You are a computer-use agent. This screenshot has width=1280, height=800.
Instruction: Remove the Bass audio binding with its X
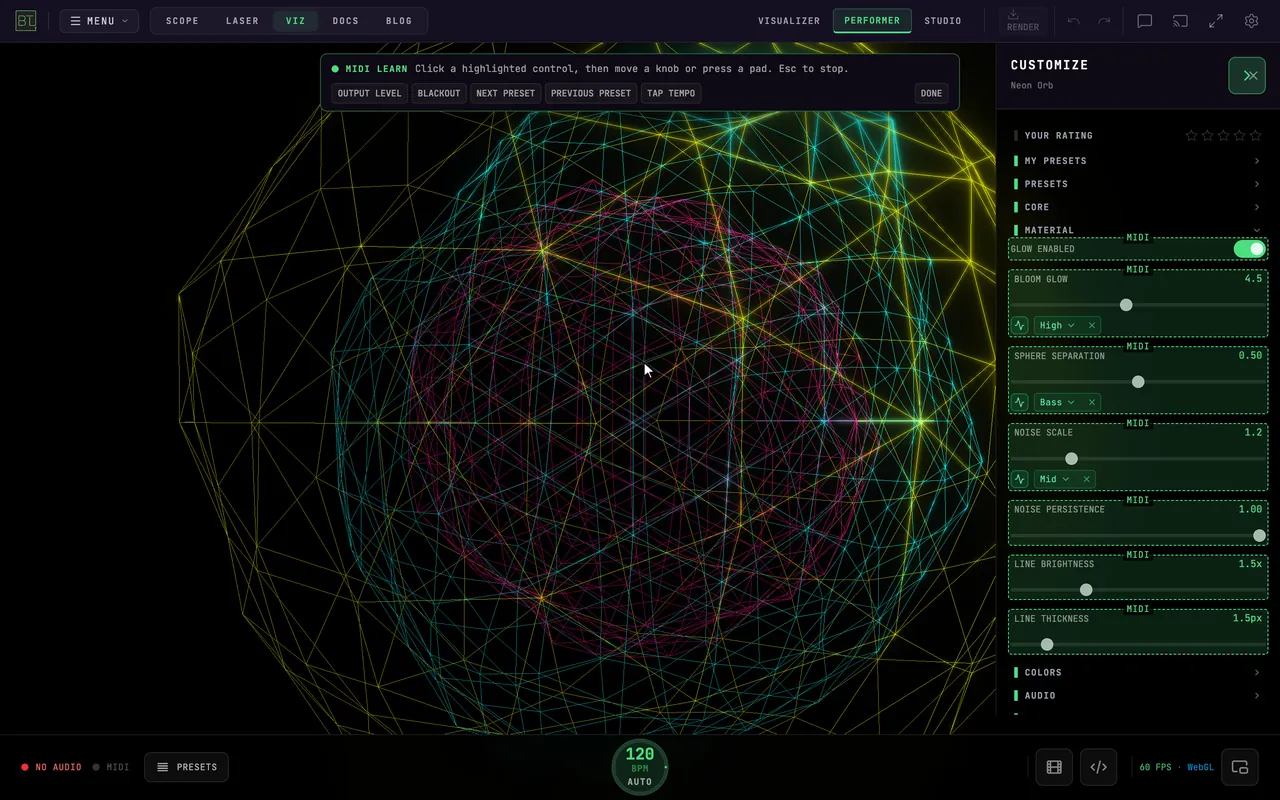(1092, 402)
